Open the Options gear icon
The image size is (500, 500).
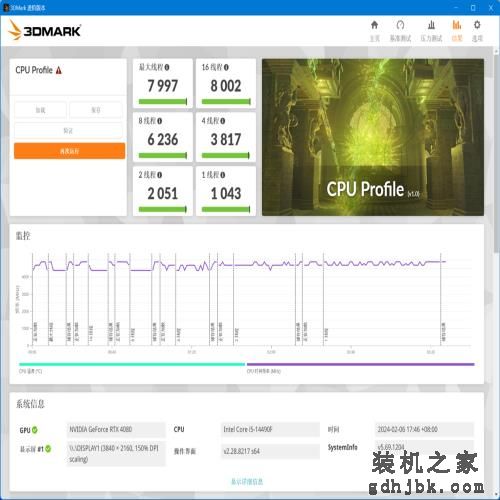tap(477, 25)
